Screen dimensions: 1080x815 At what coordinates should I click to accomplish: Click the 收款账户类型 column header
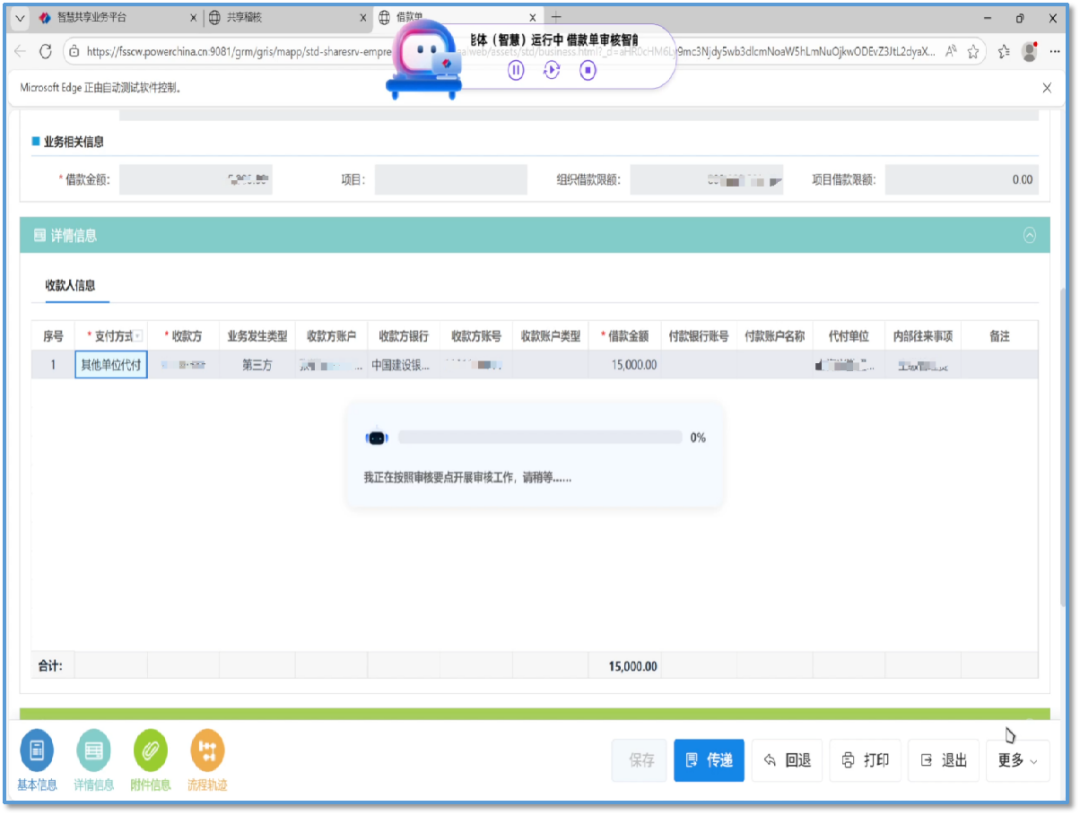click(x=551, y=336)
